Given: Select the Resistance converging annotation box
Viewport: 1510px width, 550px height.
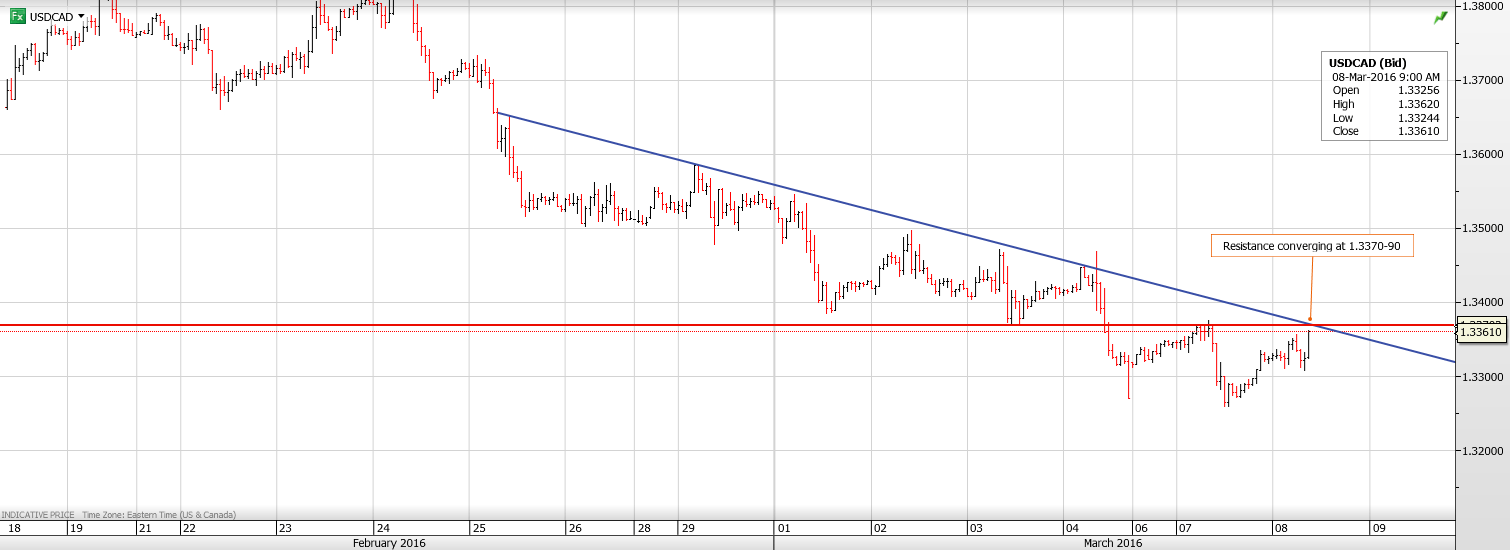Looking at the screenshot, I should 1312,245.
